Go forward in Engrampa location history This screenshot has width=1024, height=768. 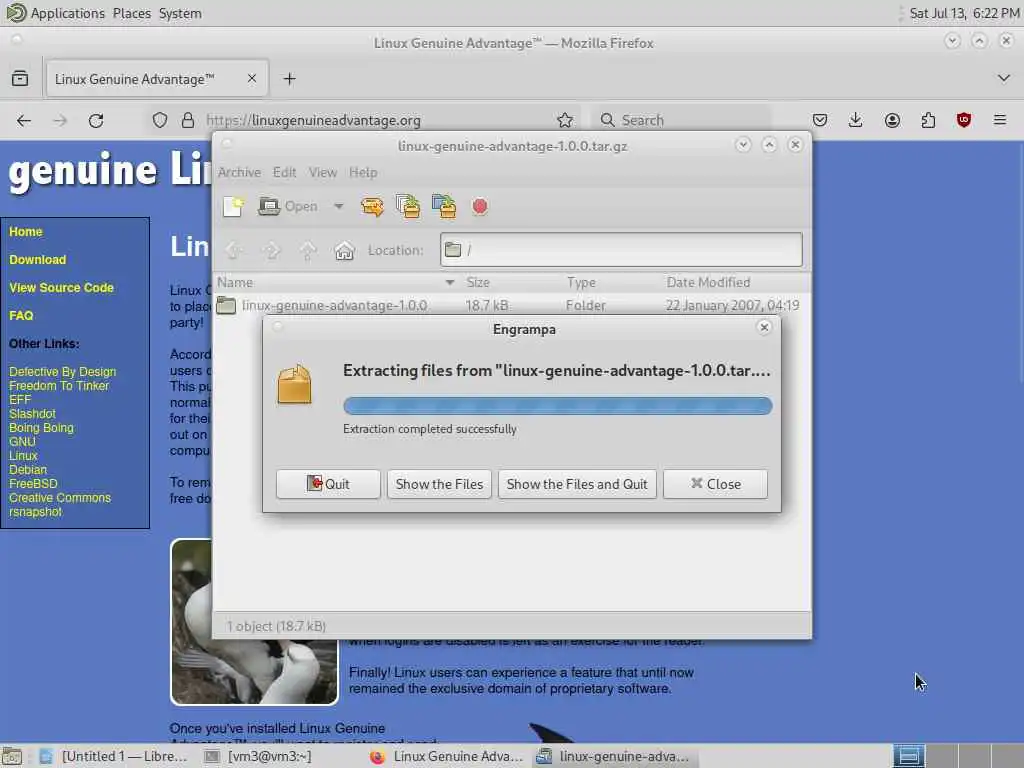(271, 250)
